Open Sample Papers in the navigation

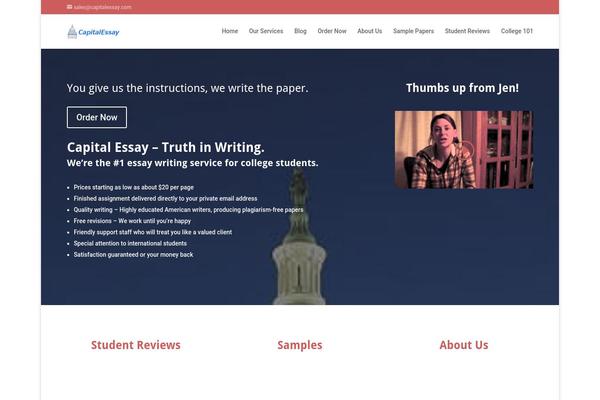413,31
